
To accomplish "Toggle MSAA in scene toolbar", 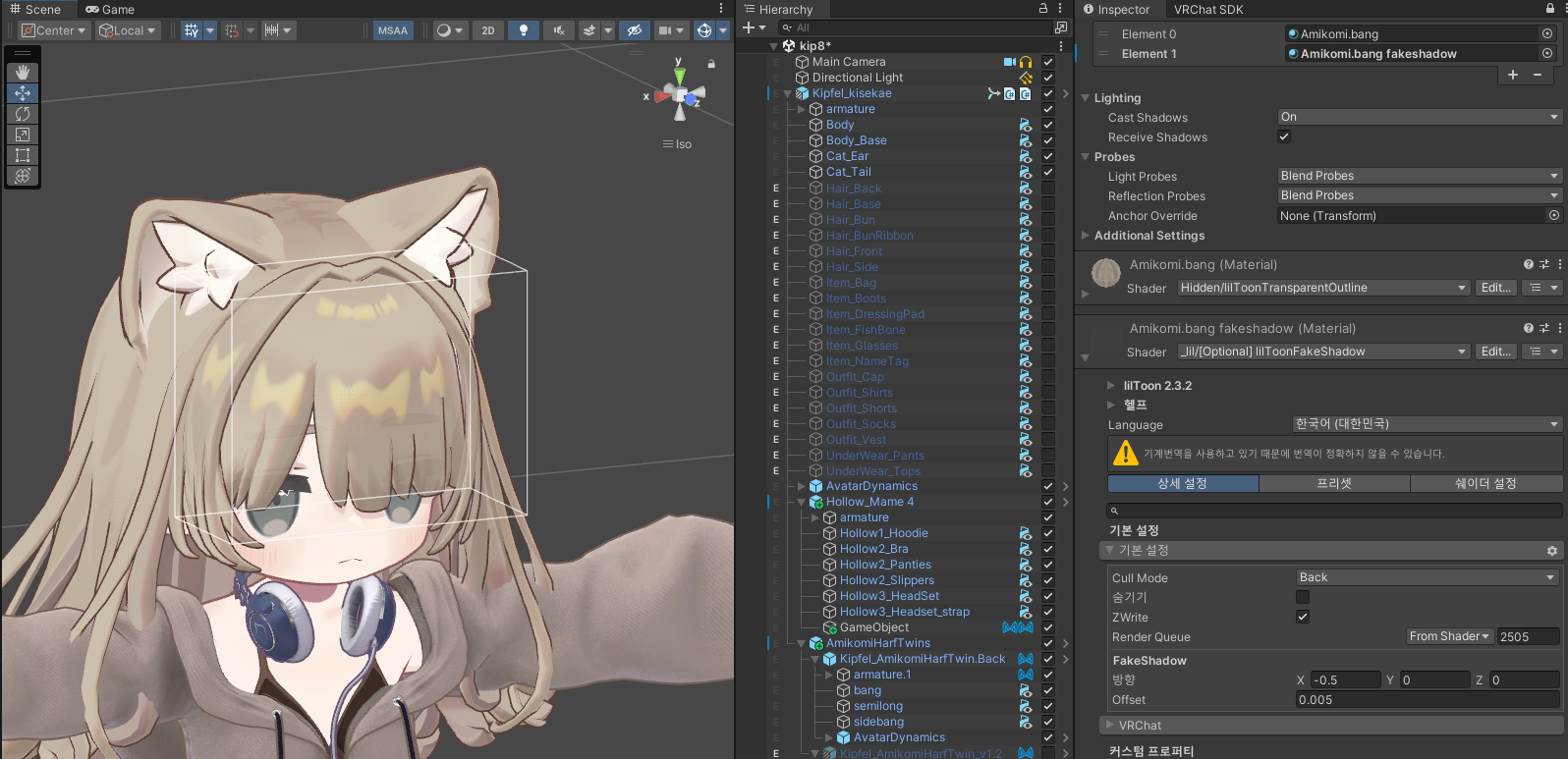I will click(x=393, y=30).
